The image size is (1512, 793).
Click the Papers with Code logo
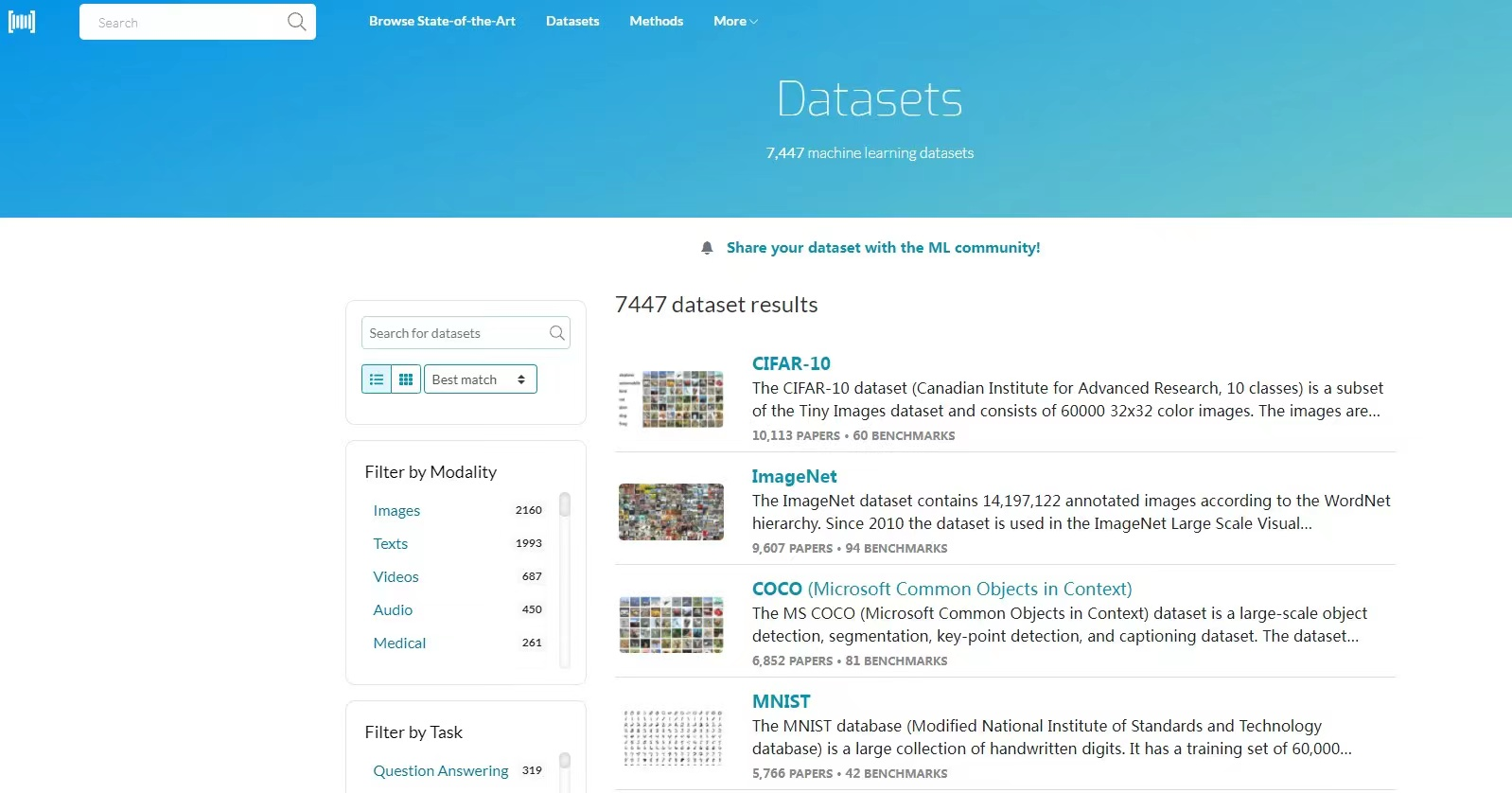click(22, 22)
